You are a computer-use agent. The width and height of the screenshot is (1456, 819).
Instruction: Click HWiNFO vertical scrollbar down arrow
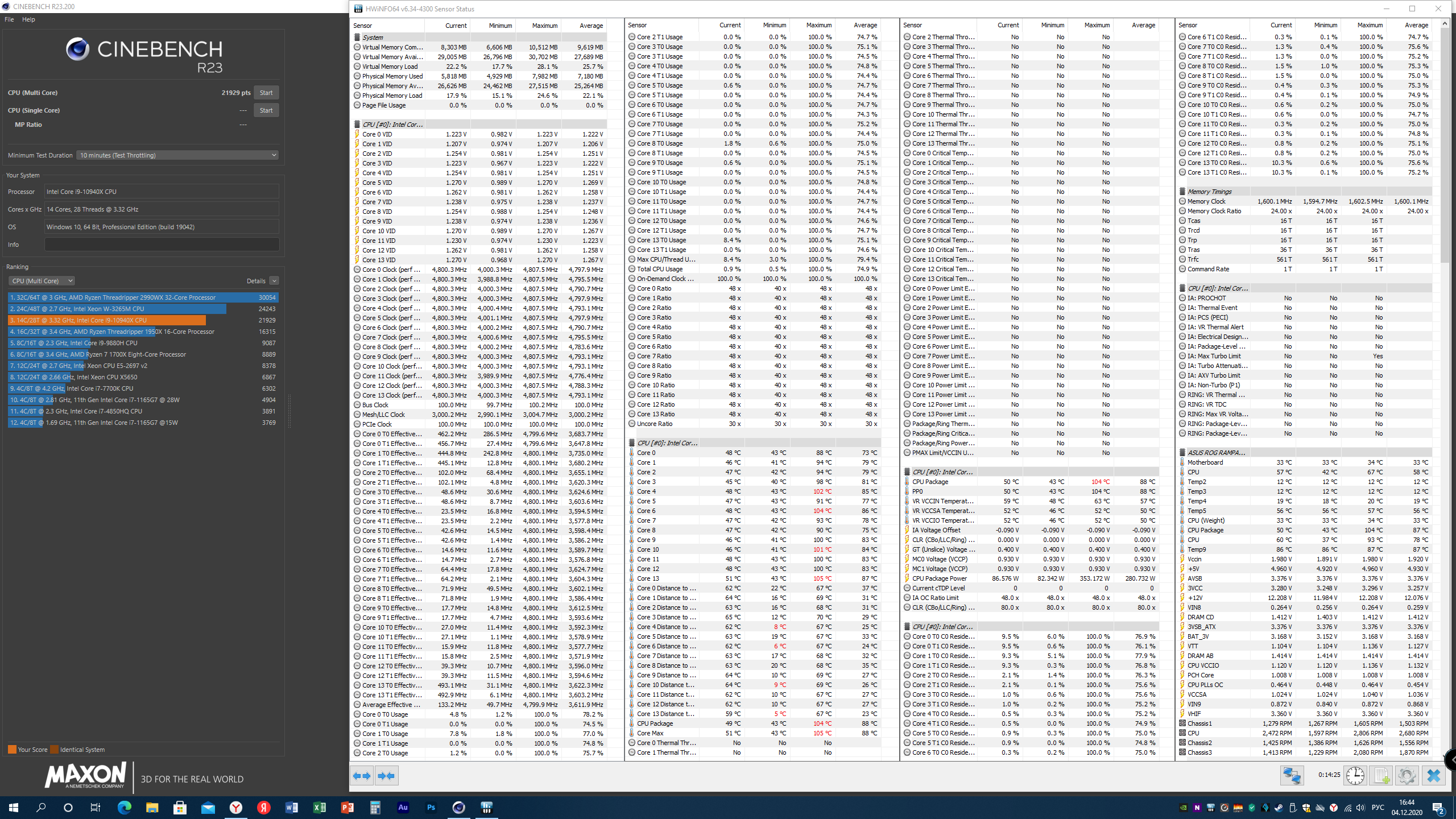(x=1445, y=755)
